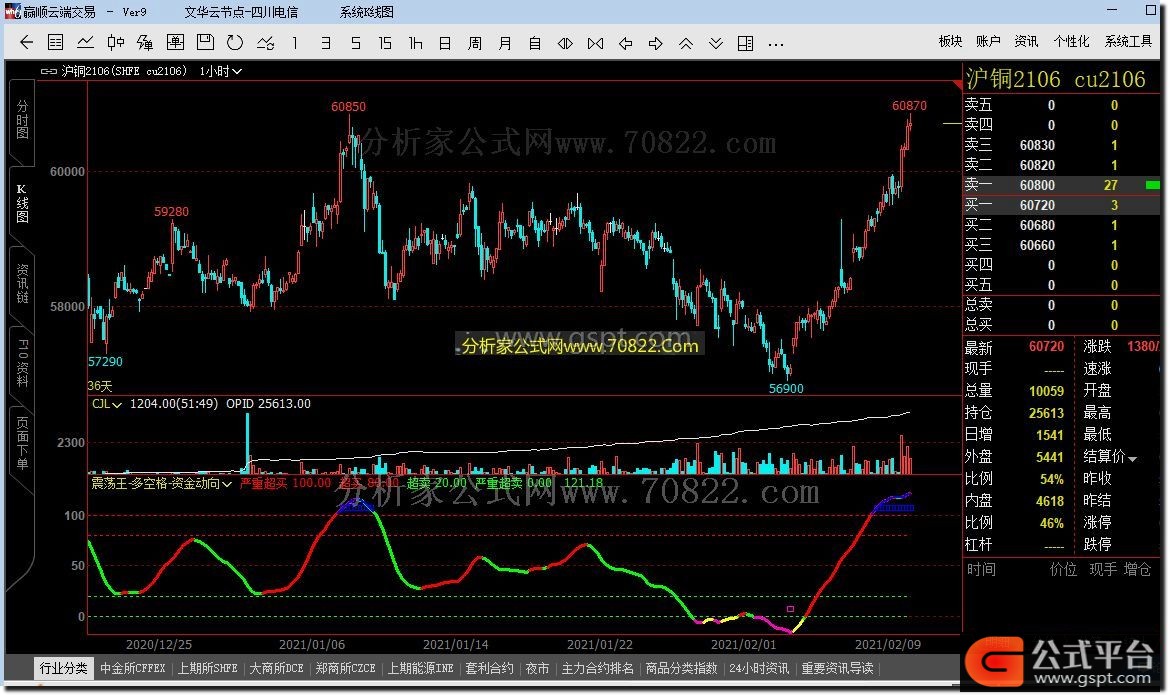Select the 中金所CFFEX bottom tab
This screenshot has height=695, width=1170.
(x=133, y=668)
